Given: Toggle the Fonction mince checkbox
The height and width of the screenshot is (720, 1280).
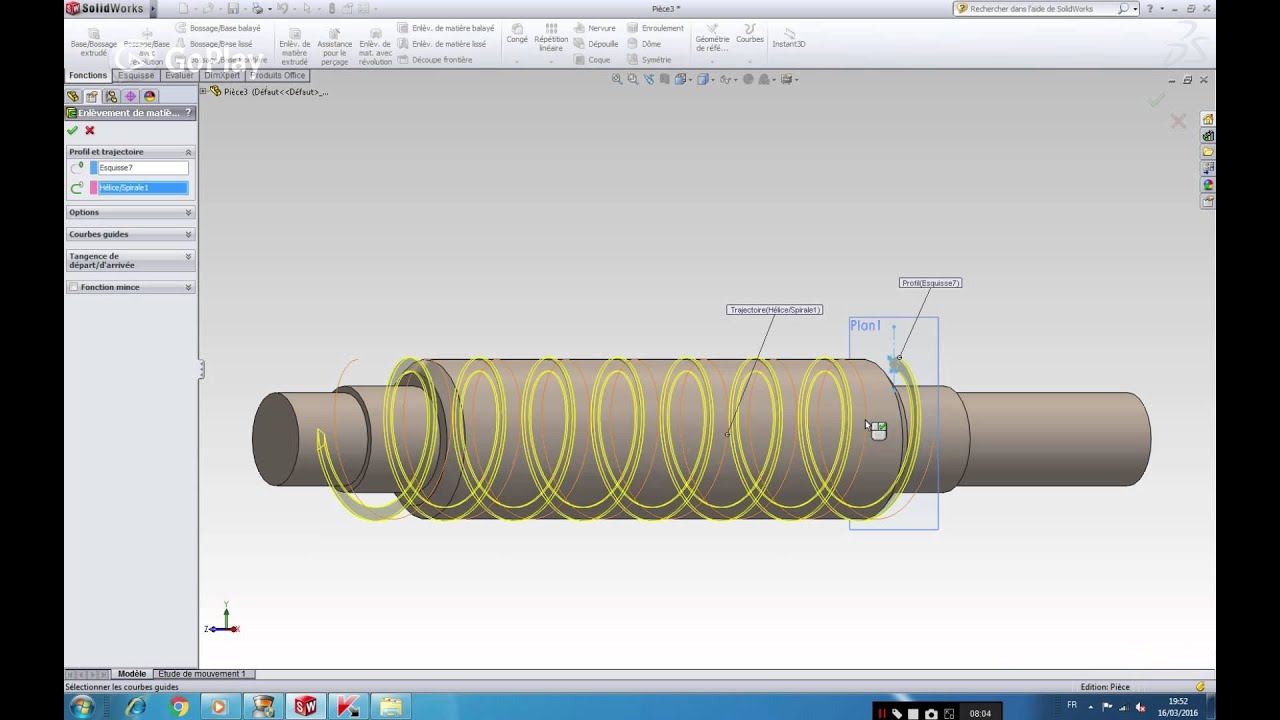Looking at the screenshot, I should [x=73, y=287].
